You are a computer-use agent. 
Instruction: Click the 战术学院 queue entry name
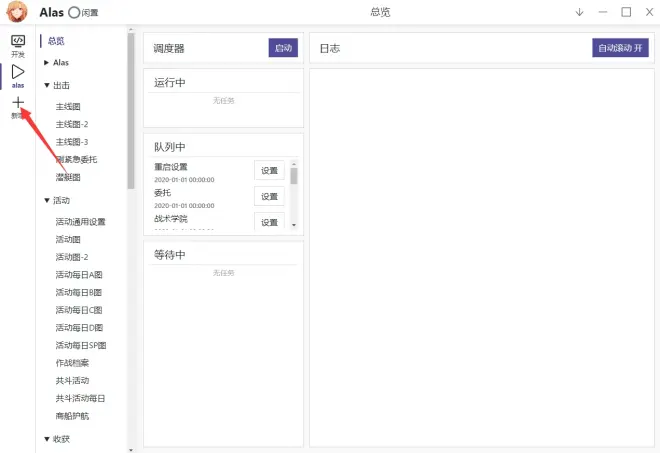point(171,219)
